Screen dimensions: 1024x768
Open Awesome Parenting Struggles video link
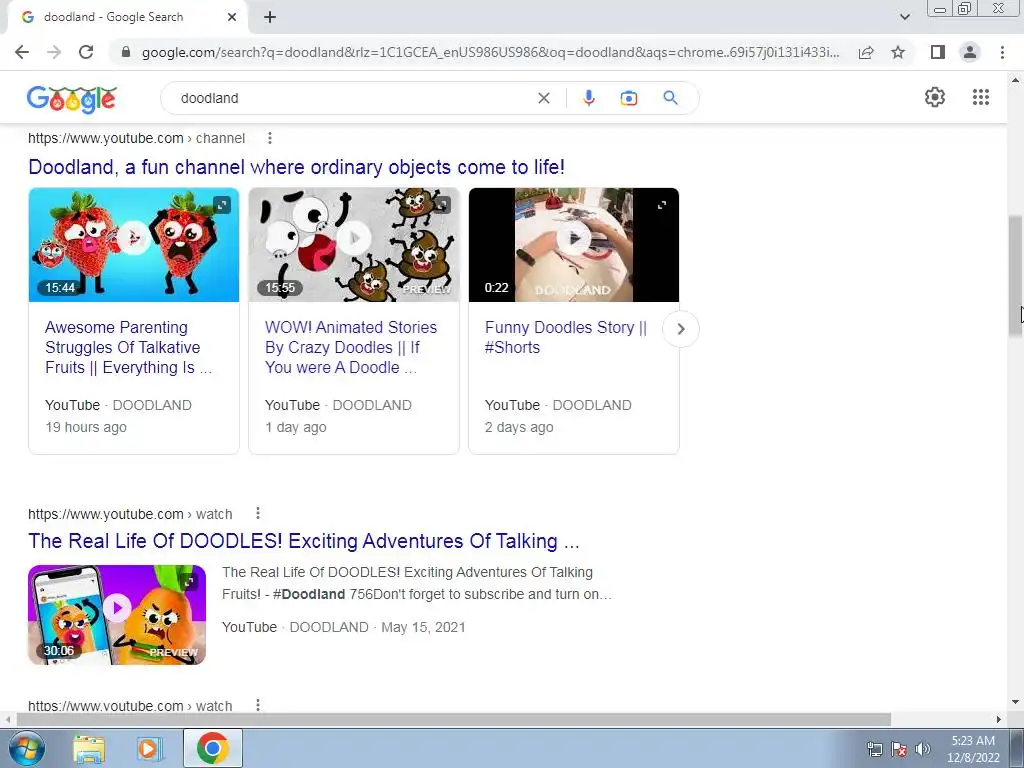tap(129, 347)
